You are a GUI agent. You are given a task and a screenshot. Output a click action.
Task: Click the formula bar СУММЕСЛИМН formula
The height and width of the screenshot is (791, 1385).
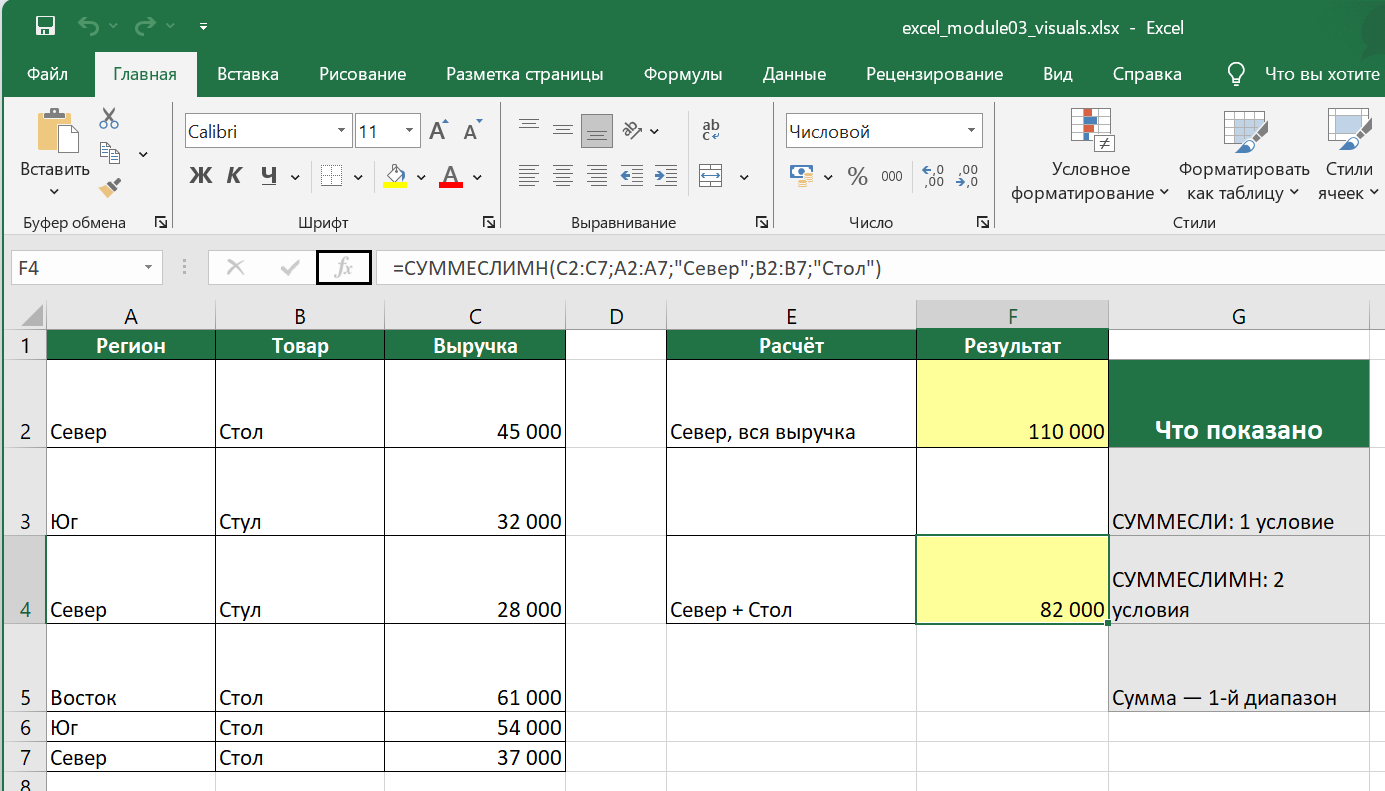click(636, 268)
